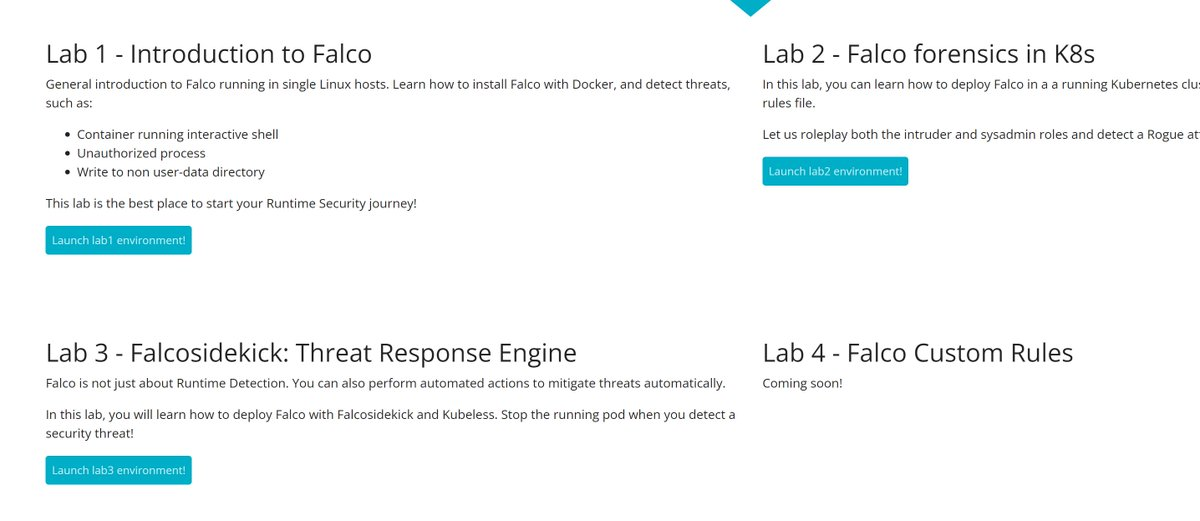The width and height of the screenshot is (1200, 521).
Task: Click the 'Coming soon!' text under Lab 4
Action: tap(802, 383)
